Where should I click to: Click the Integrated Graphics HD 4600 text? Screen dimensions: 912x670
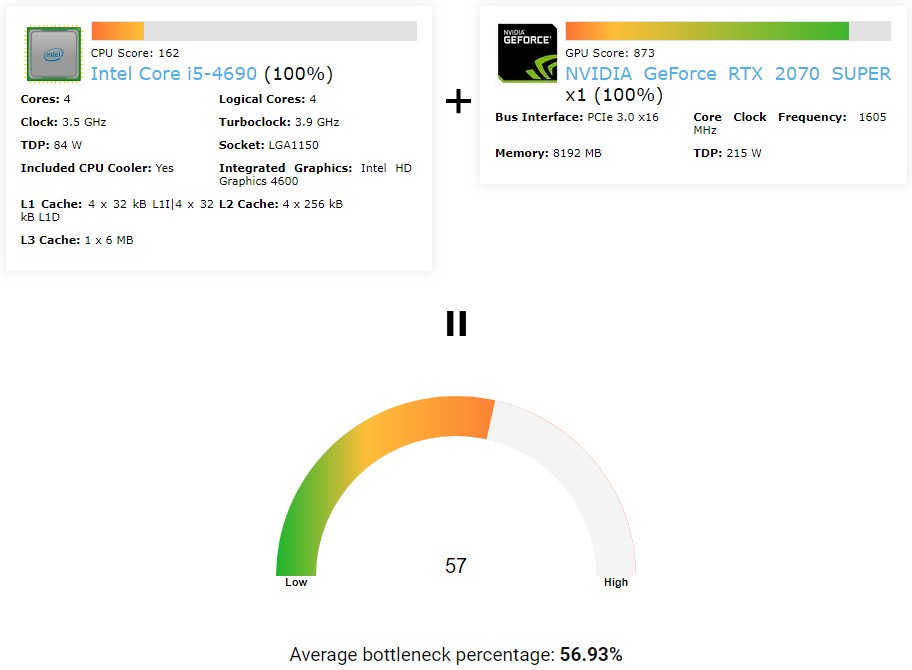point(315,174)
